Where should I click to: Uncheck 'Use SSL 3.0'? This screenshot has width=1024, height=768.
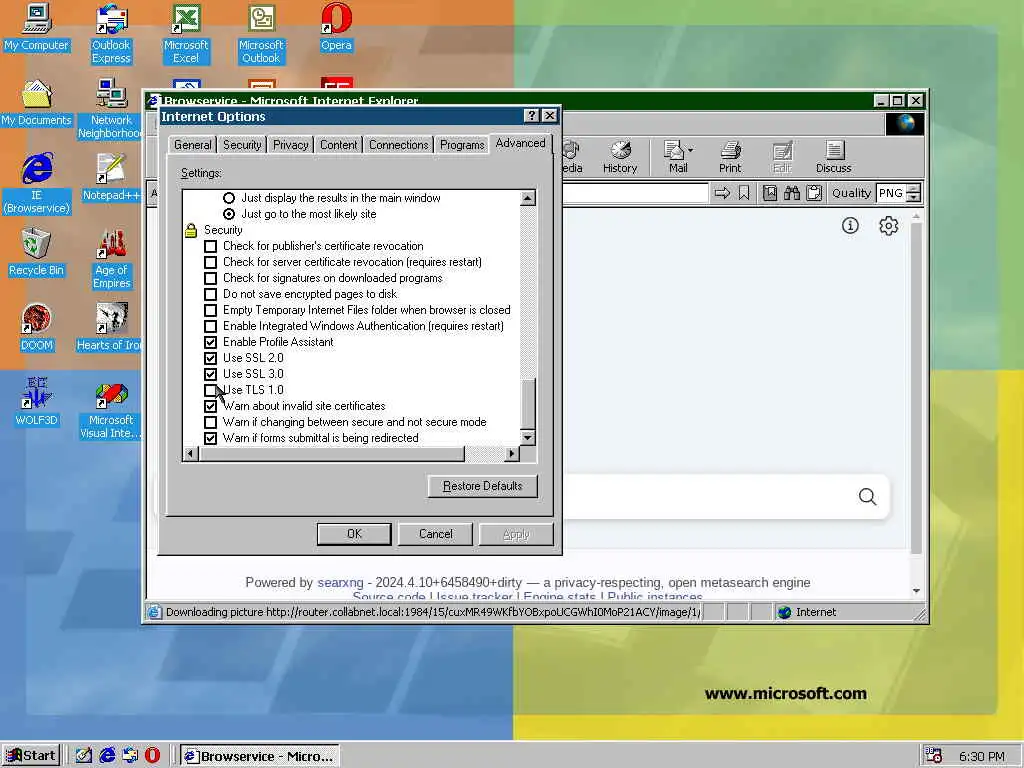pyautogui.click(x=210, y=374)
